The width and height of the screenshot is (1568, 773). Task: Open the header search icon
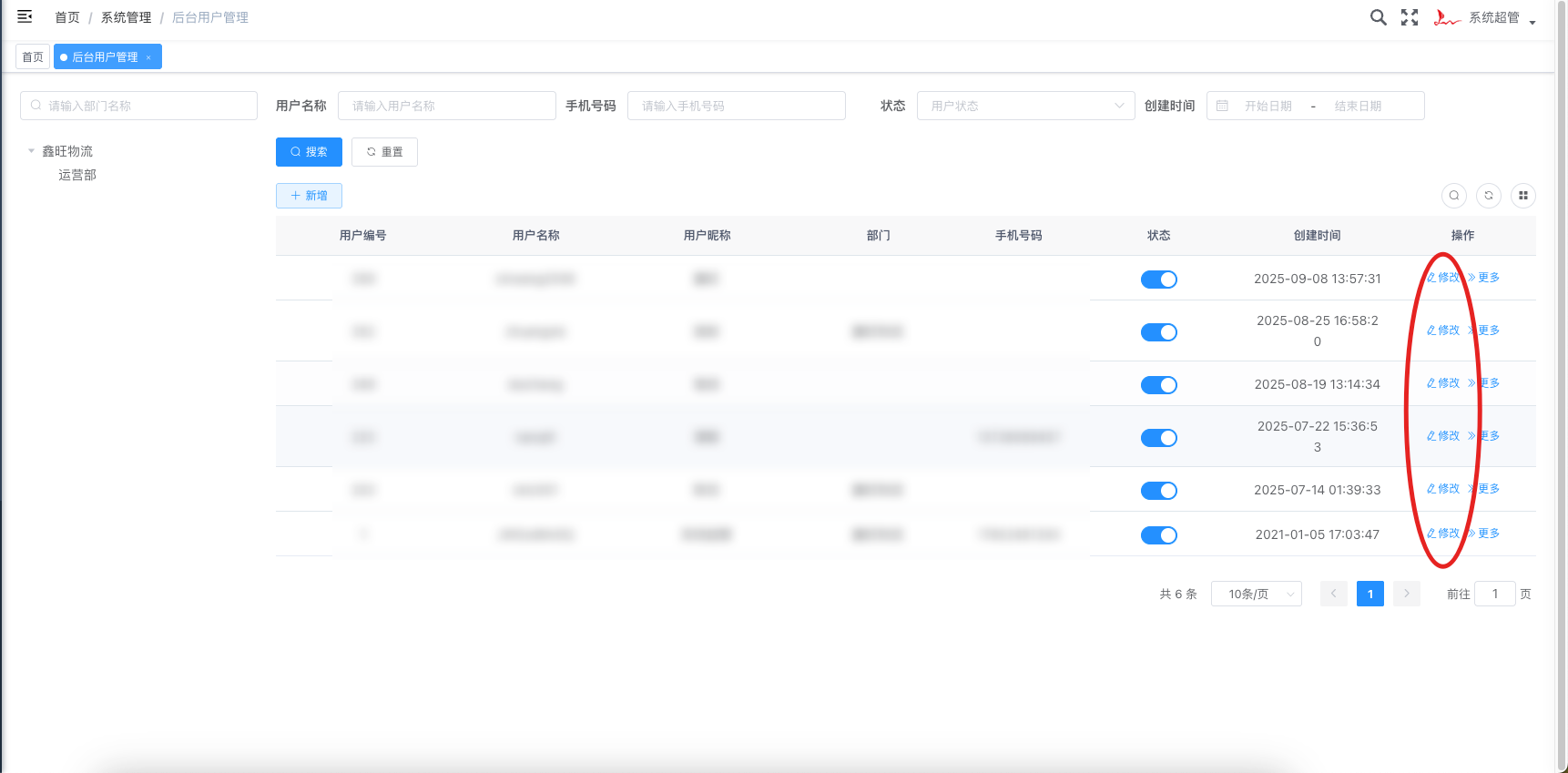[x=1379, y=17]
